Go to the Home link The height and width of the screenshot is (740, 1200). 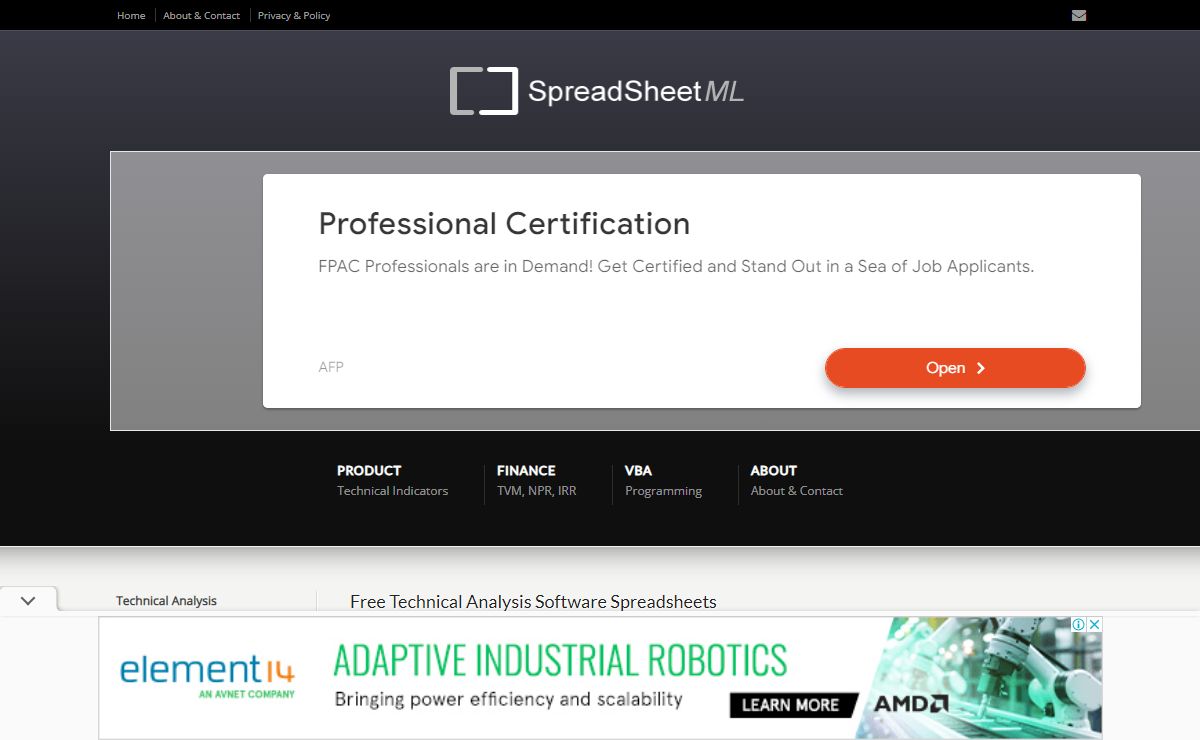coord(131,15)
